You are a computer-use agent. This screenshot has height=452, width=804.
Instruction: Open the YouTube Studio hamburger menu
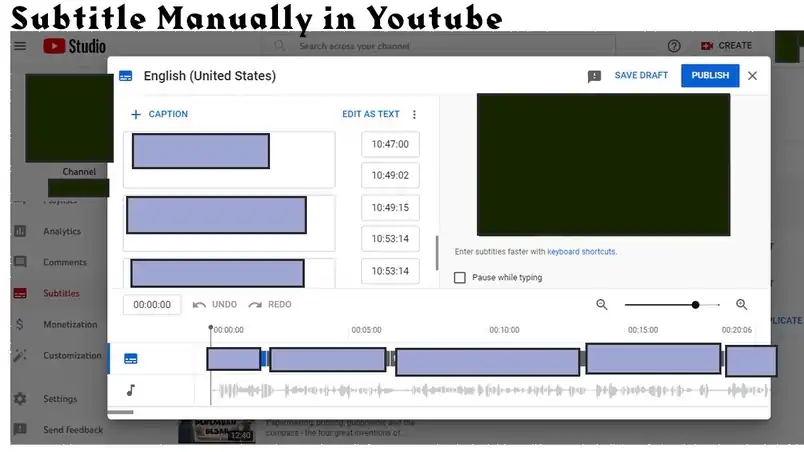(20, 46)
